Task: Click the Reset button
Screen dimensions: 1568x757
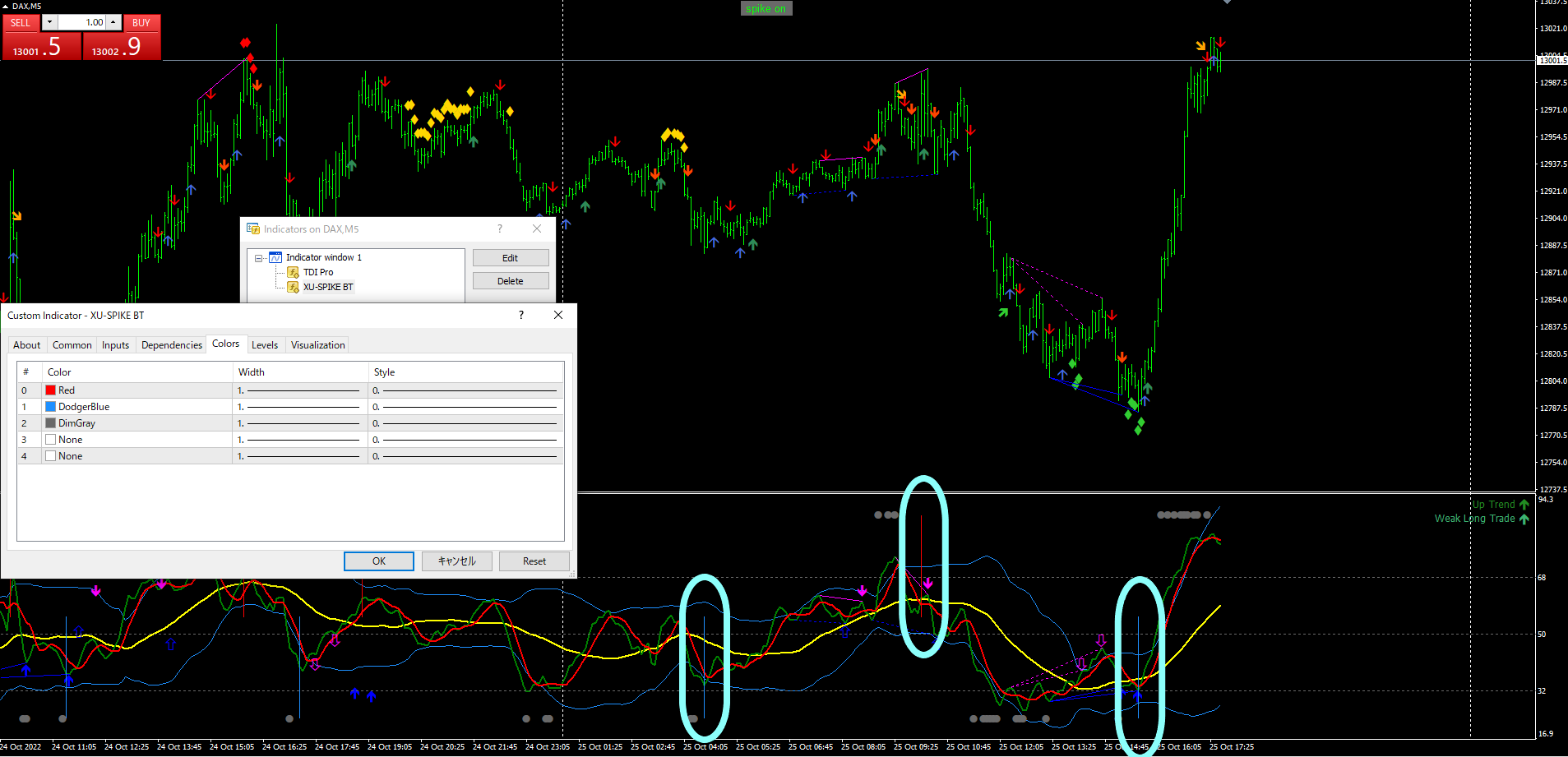Action: click(534, 561)
